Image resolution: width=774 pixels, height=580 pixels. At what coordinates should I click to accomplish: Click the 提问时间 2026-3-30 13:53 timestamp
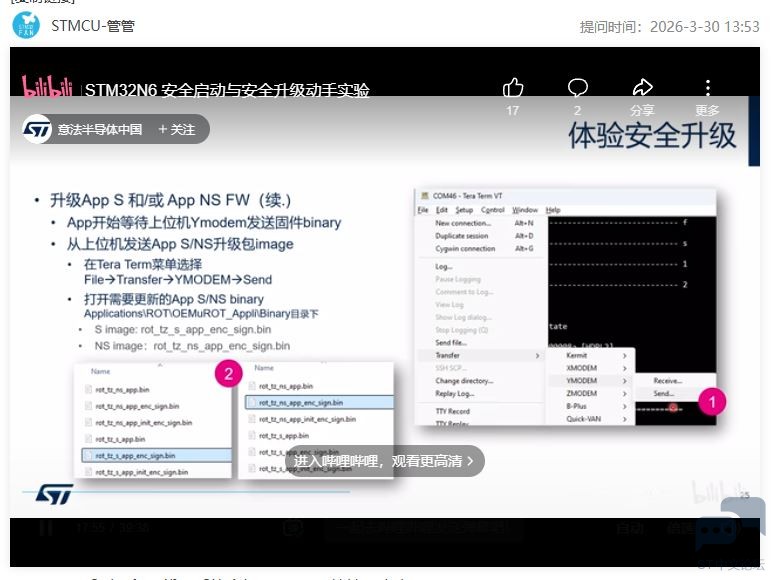[669, 27]
